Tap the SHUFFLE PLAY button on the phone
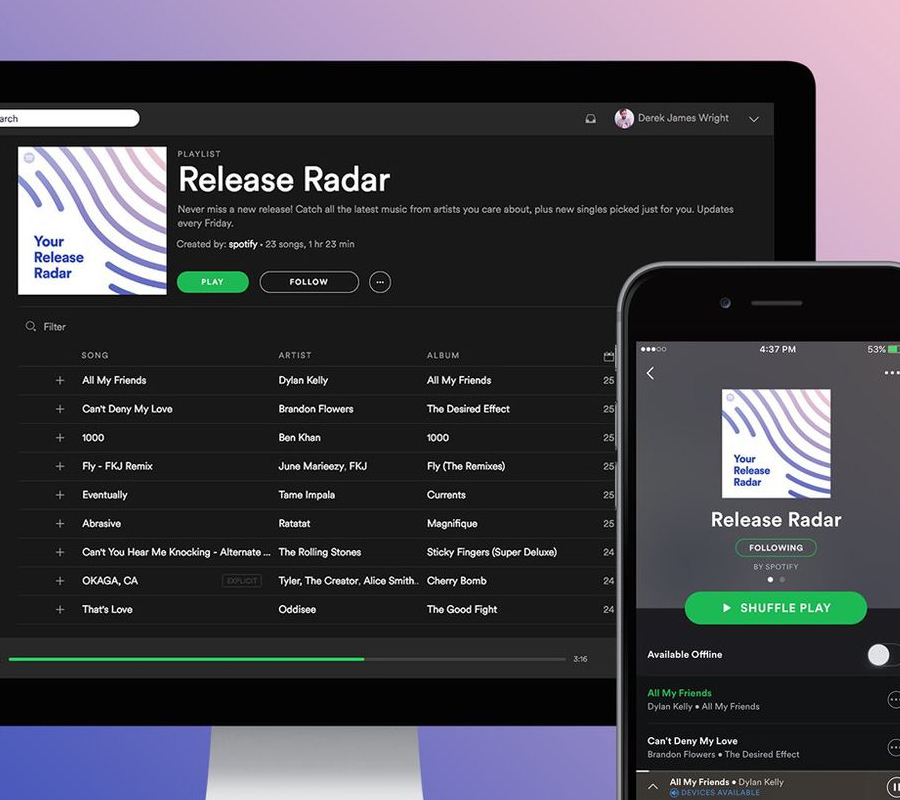The width and height of the screenshot is (900, 800). tap(776, 608)
